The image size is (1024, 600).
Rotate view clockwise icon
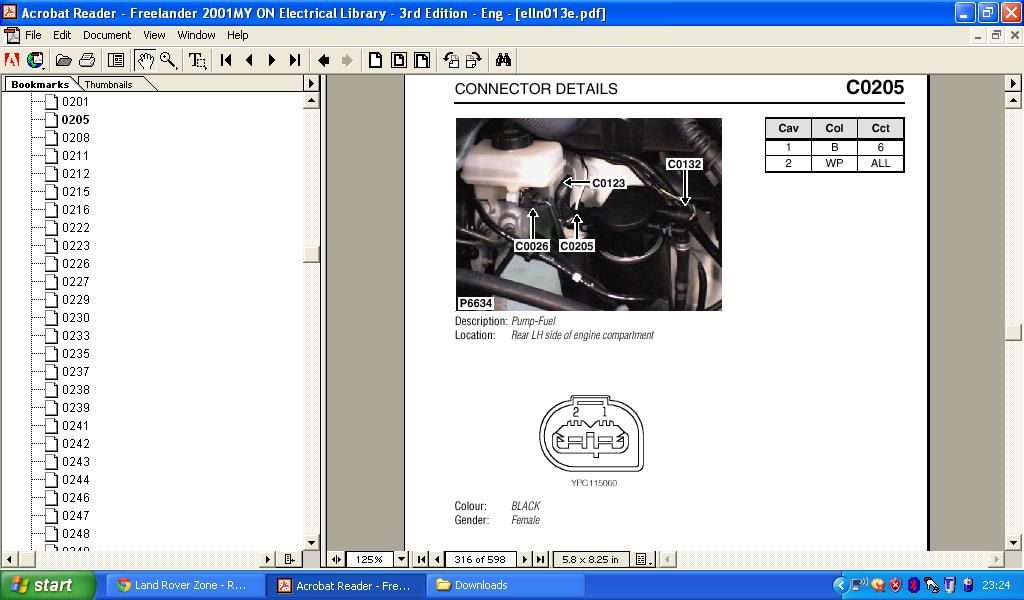[x=473, y=61]
